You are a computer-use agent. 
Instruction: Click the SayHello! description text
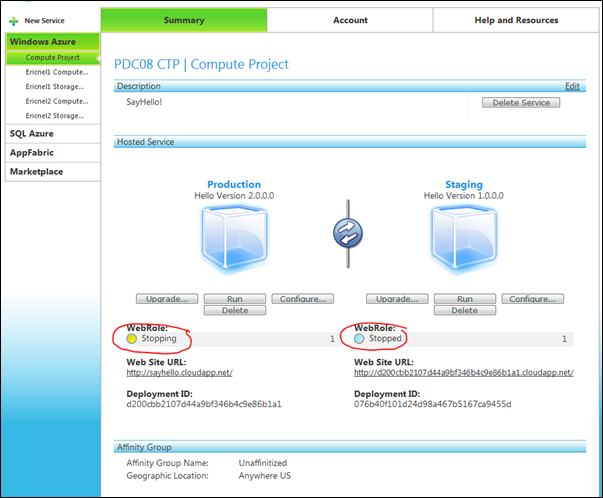[144, 102]
